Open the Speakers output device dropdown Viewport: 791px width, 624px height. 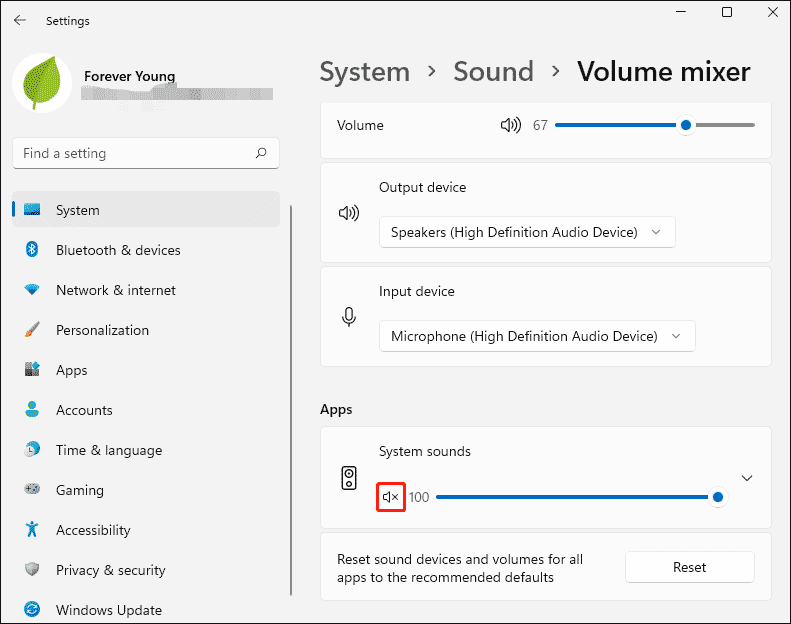click(x=527, y=232)
